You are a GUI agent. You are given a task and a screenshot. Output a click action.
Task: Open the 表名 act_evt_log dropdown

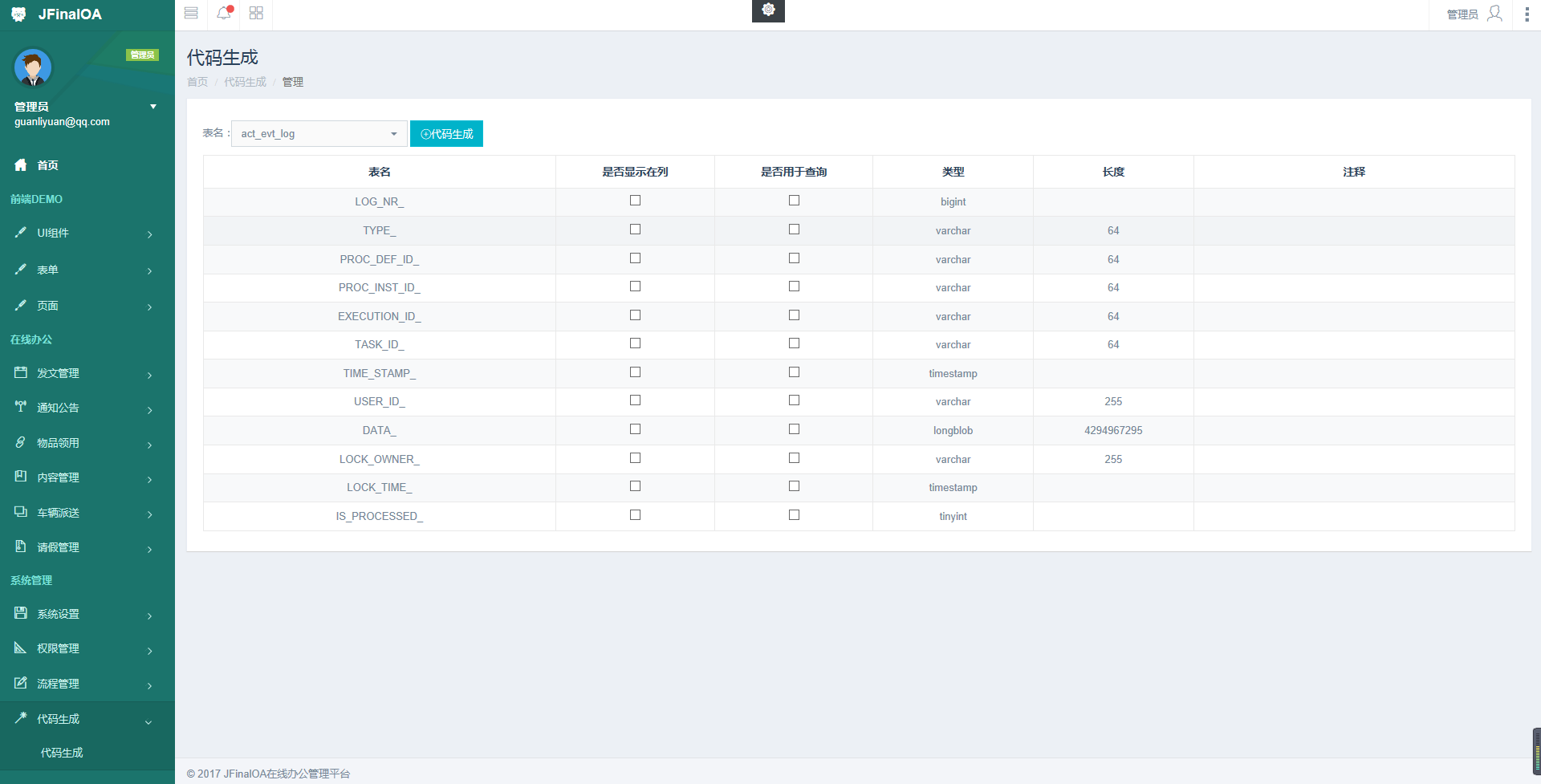click(319, 133)
